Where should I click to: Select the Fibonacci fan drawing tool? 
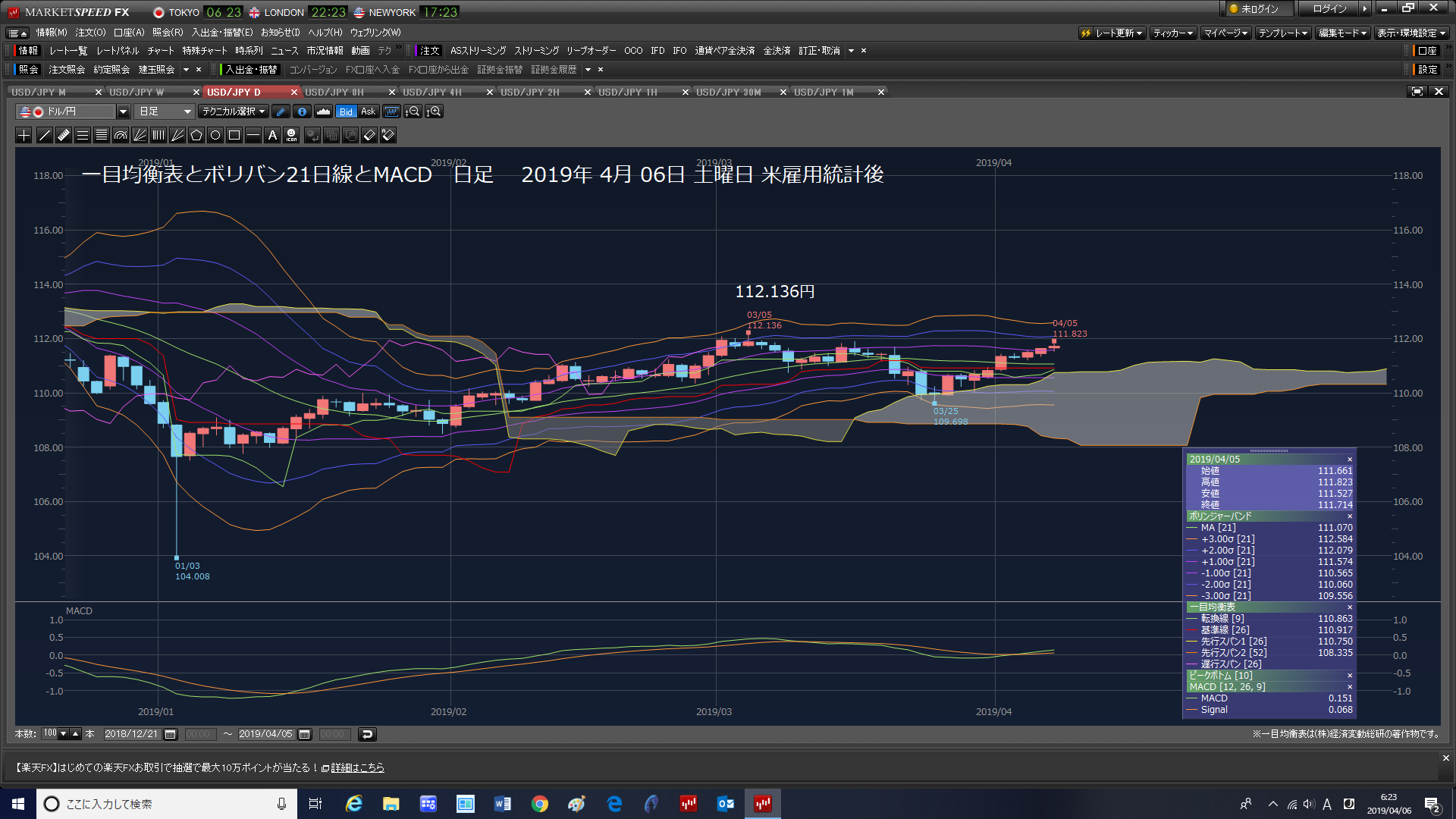pyautogui.click(x=140, y=135)
